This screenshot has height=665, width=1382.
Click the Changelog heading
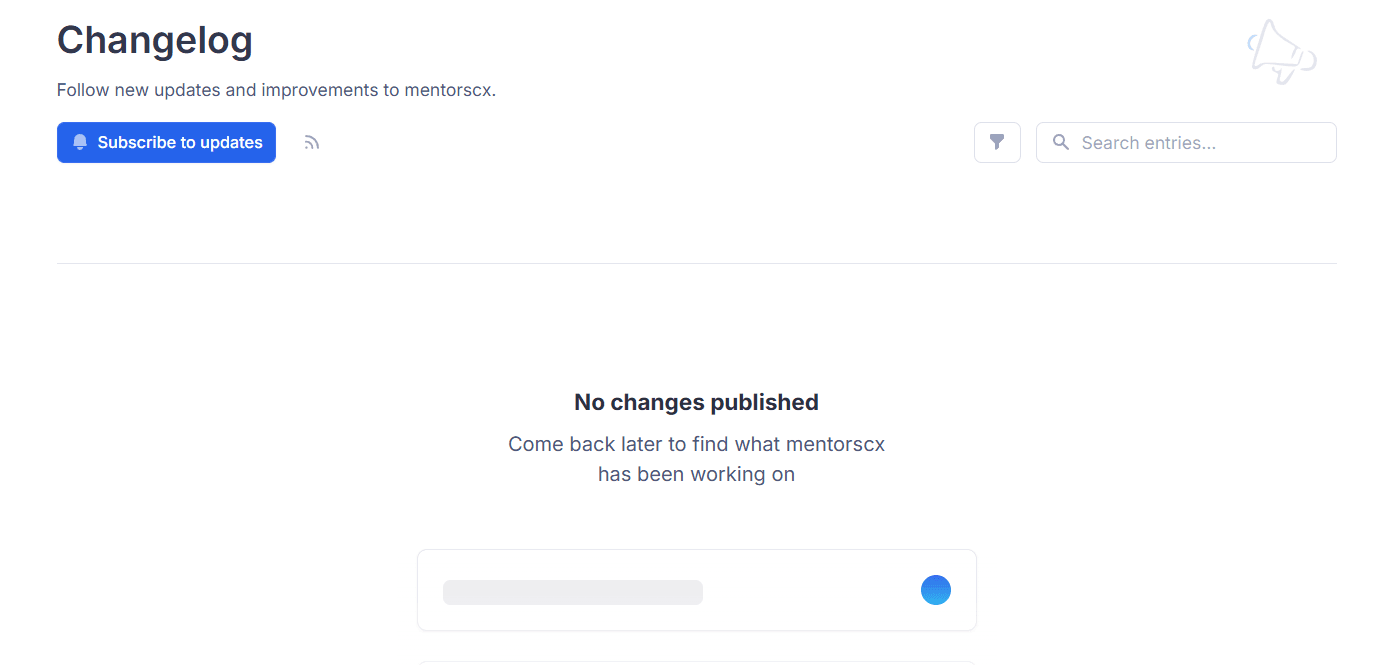pos(155,40)
